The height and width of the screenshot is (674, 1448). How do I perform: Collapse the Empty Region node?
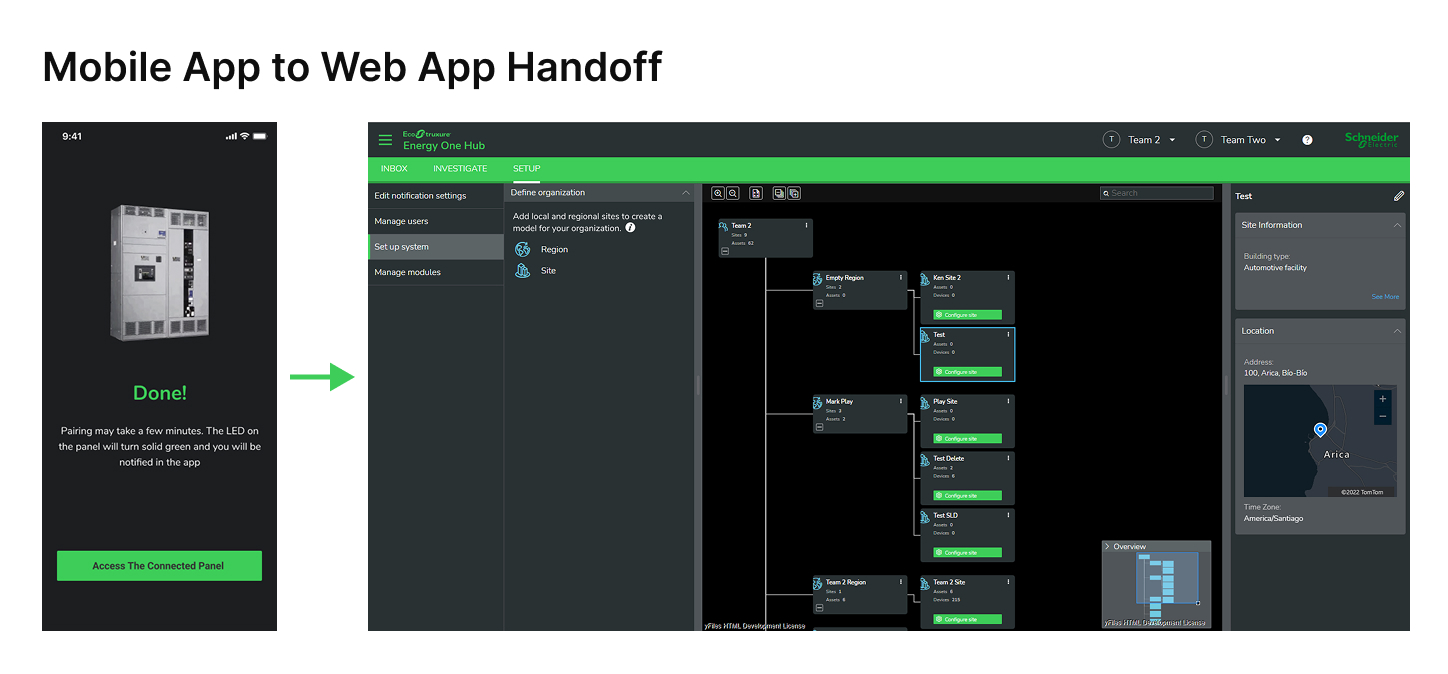[x=819, y=303]
